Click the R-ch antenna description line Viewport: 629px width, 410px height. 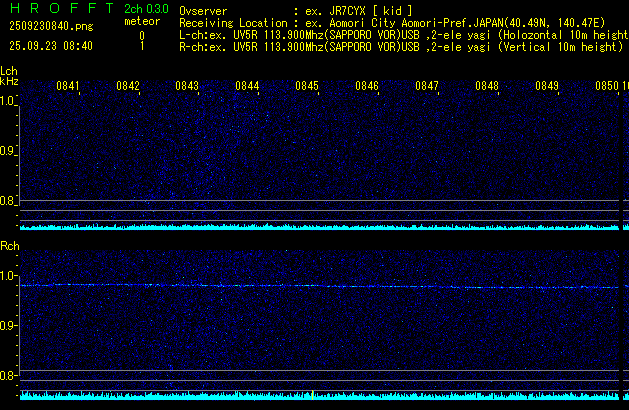pos(400,46)
